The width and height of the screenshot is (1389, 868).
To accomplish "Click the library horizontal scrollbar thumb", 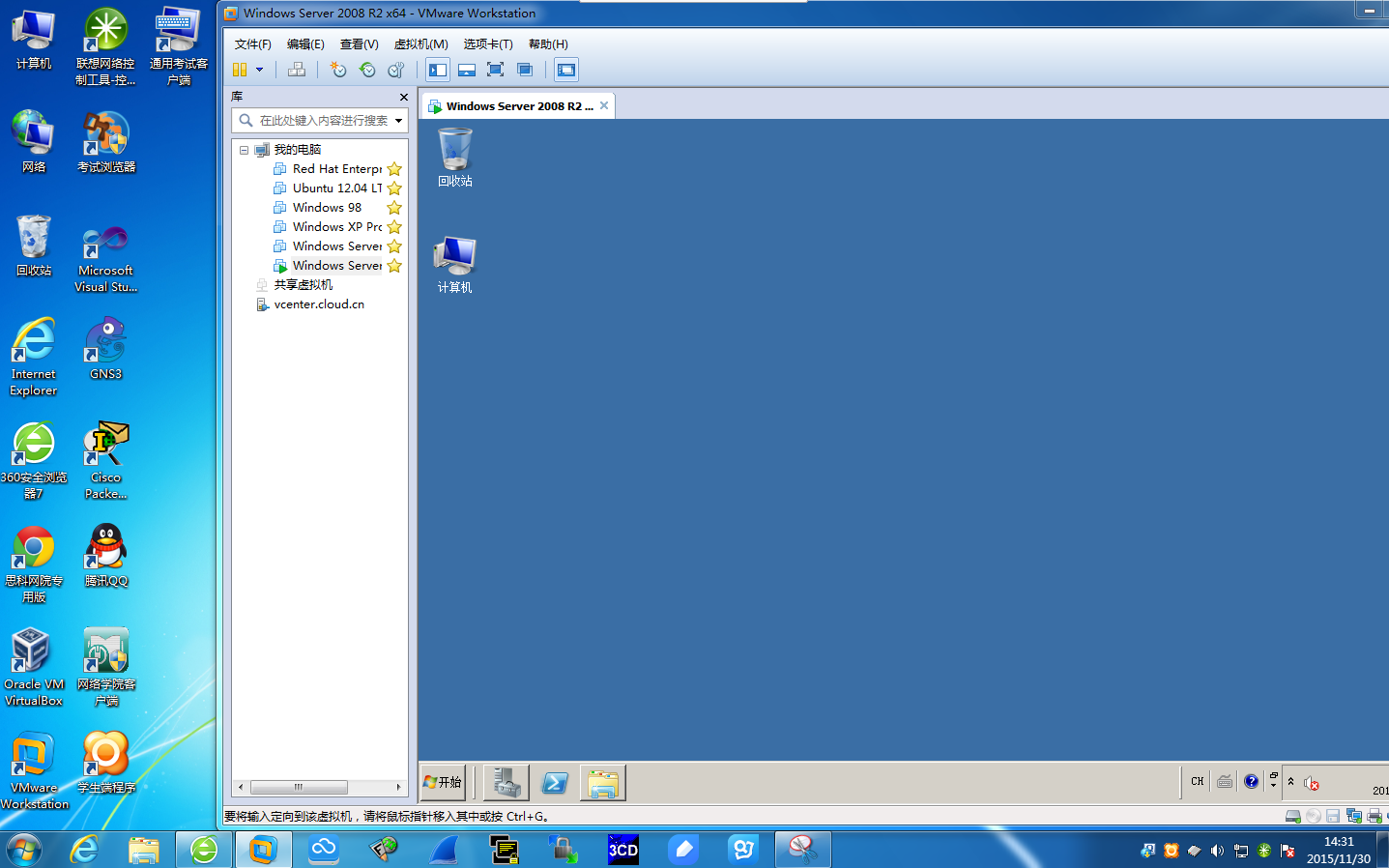I will click(x=299, y=787).
